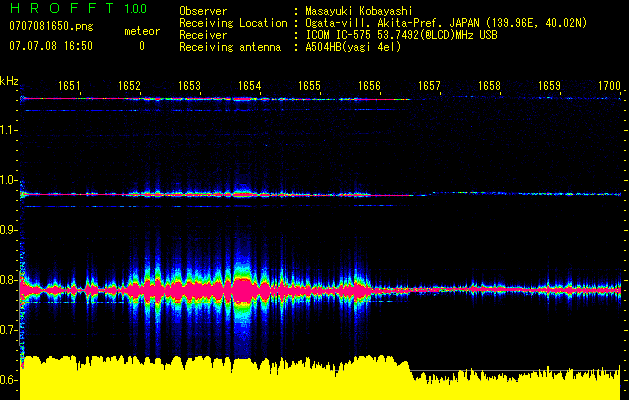Viewport: 629px width, 400px height.
Task: Click the HROFFT 1.0.0 title text
Action: tap(78, 8)
